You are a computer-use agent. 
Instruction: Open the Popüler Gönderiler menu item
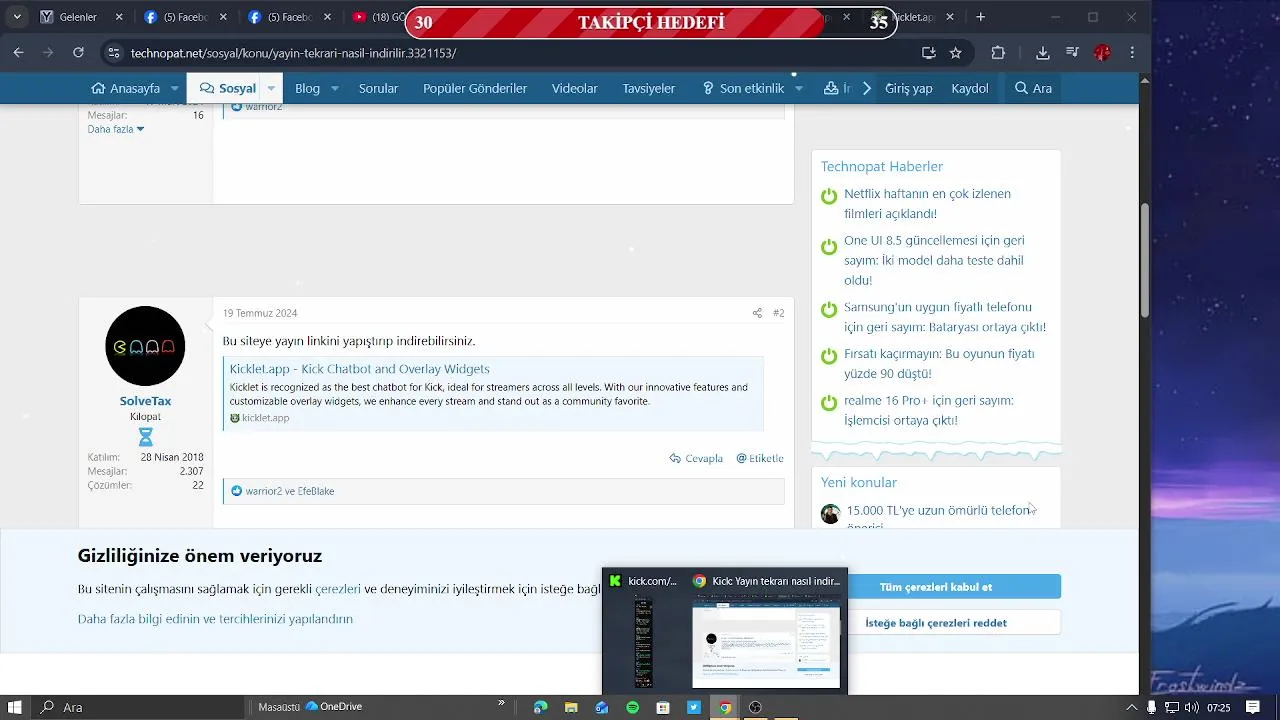tap(475, 88)
